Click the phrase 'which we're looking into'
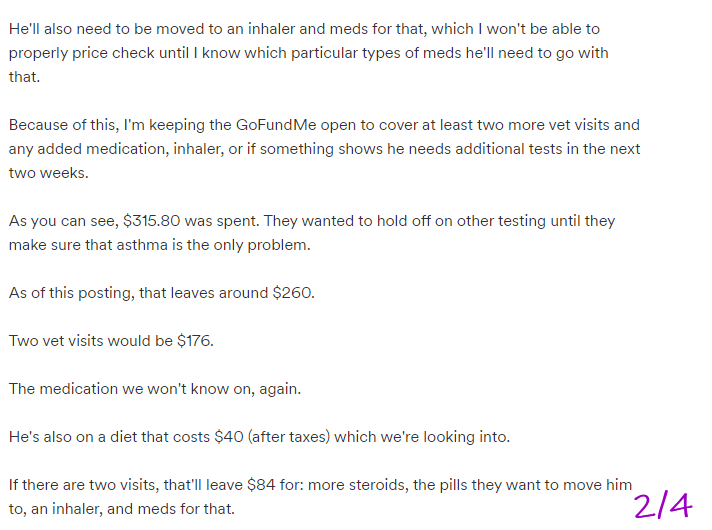 pos(422,437)
